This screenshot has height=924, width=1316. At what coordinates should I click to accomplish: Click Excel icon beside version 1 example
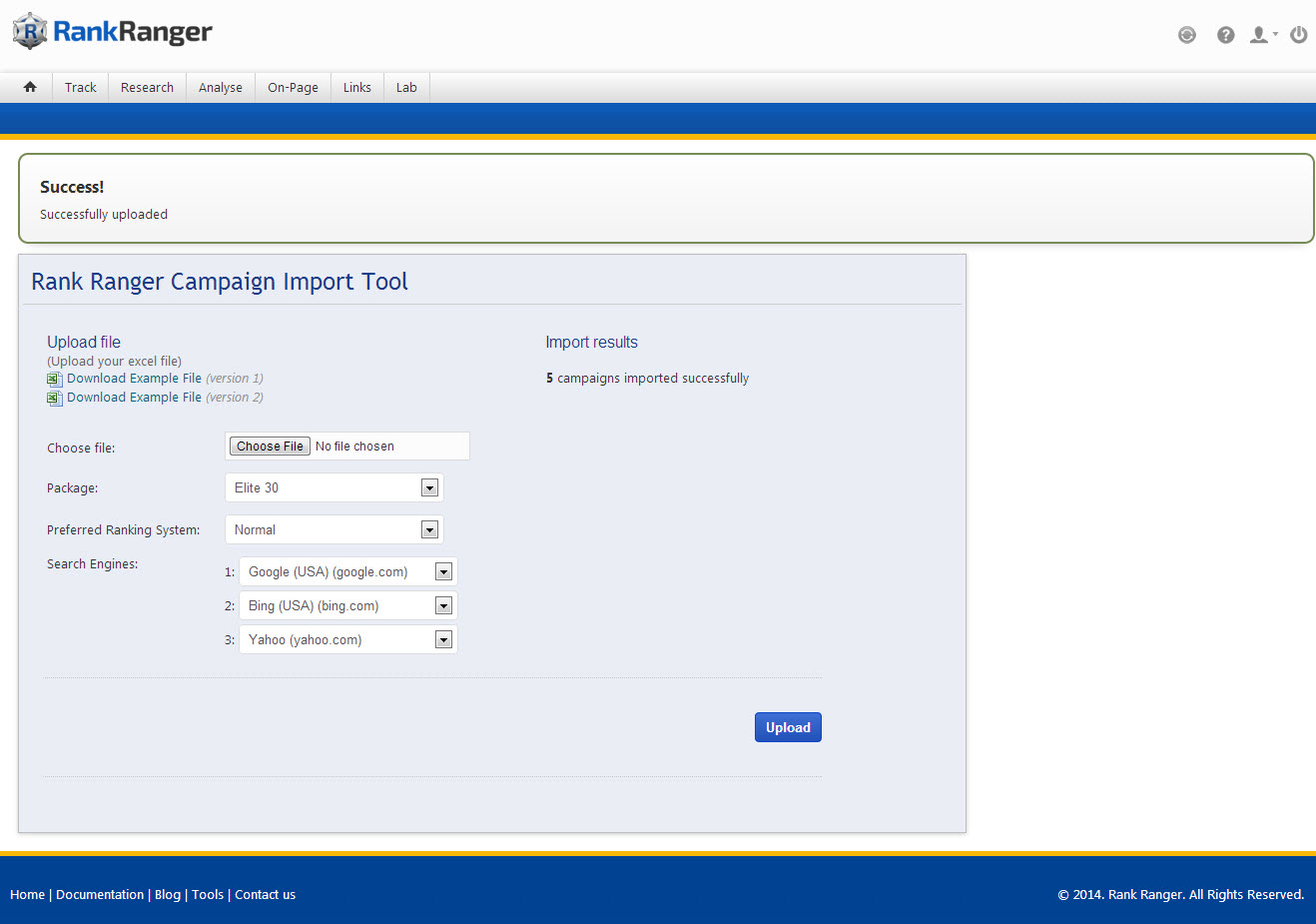coord(55,380)
